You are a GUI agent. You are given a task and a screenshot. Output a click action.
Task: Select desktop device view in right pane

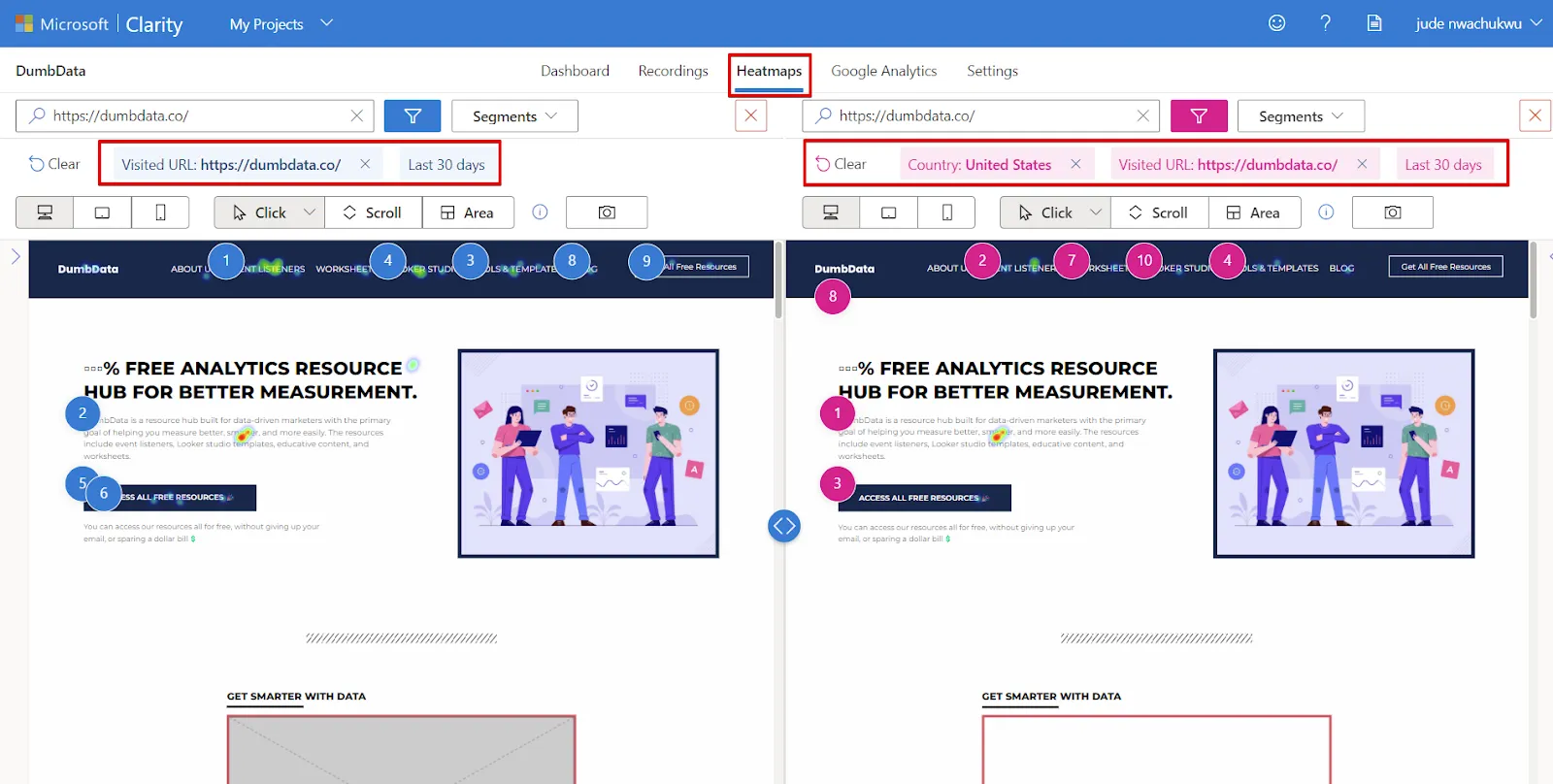coord(831,212)
